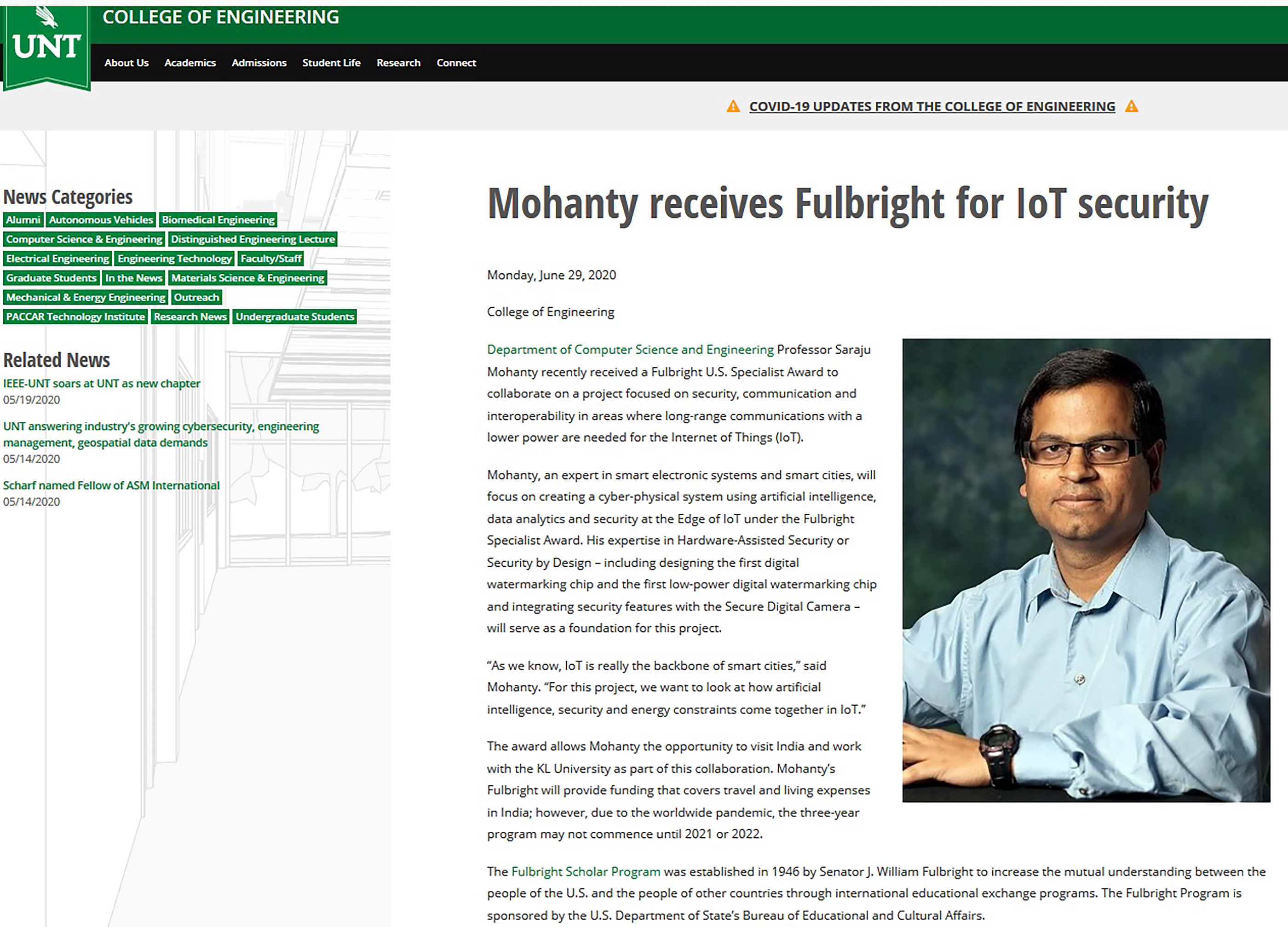Open IEEE-UNT soars at UNT article
Viewport: 1288px width, 927px height.
tap(102, 383)
